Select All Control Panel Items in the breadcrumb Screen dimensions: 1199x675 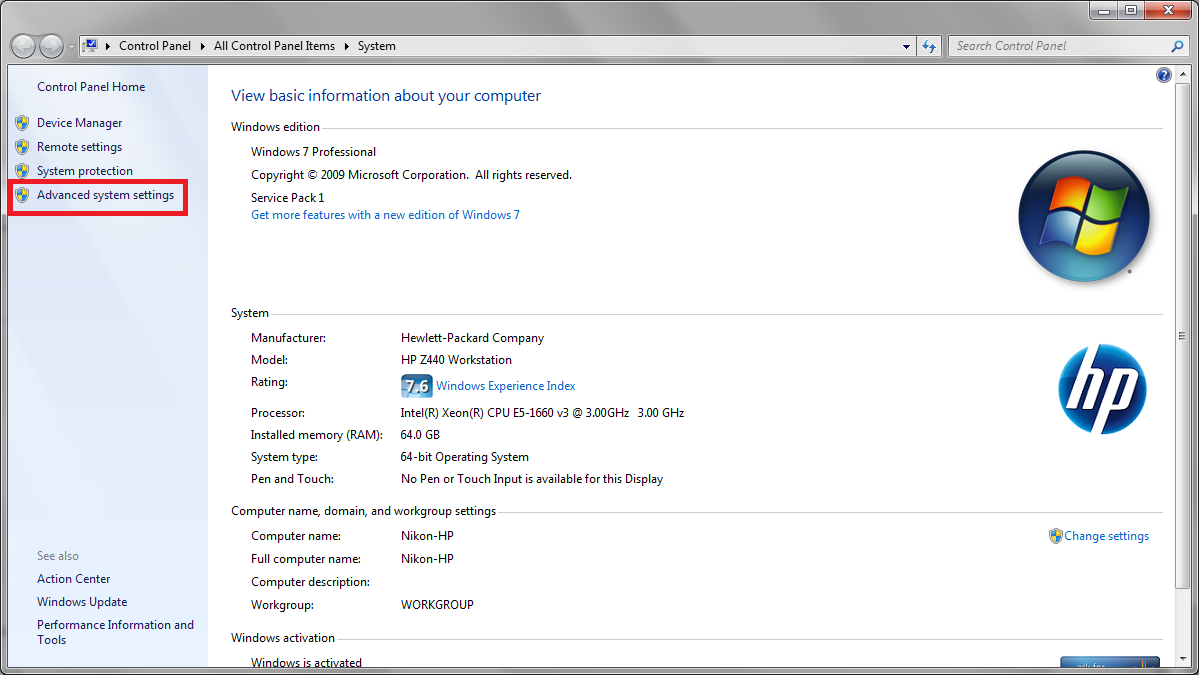point(274,46)
